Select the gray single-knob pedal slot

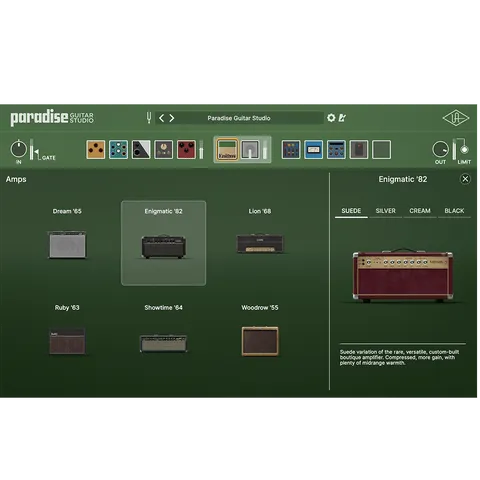click(164, 149)
